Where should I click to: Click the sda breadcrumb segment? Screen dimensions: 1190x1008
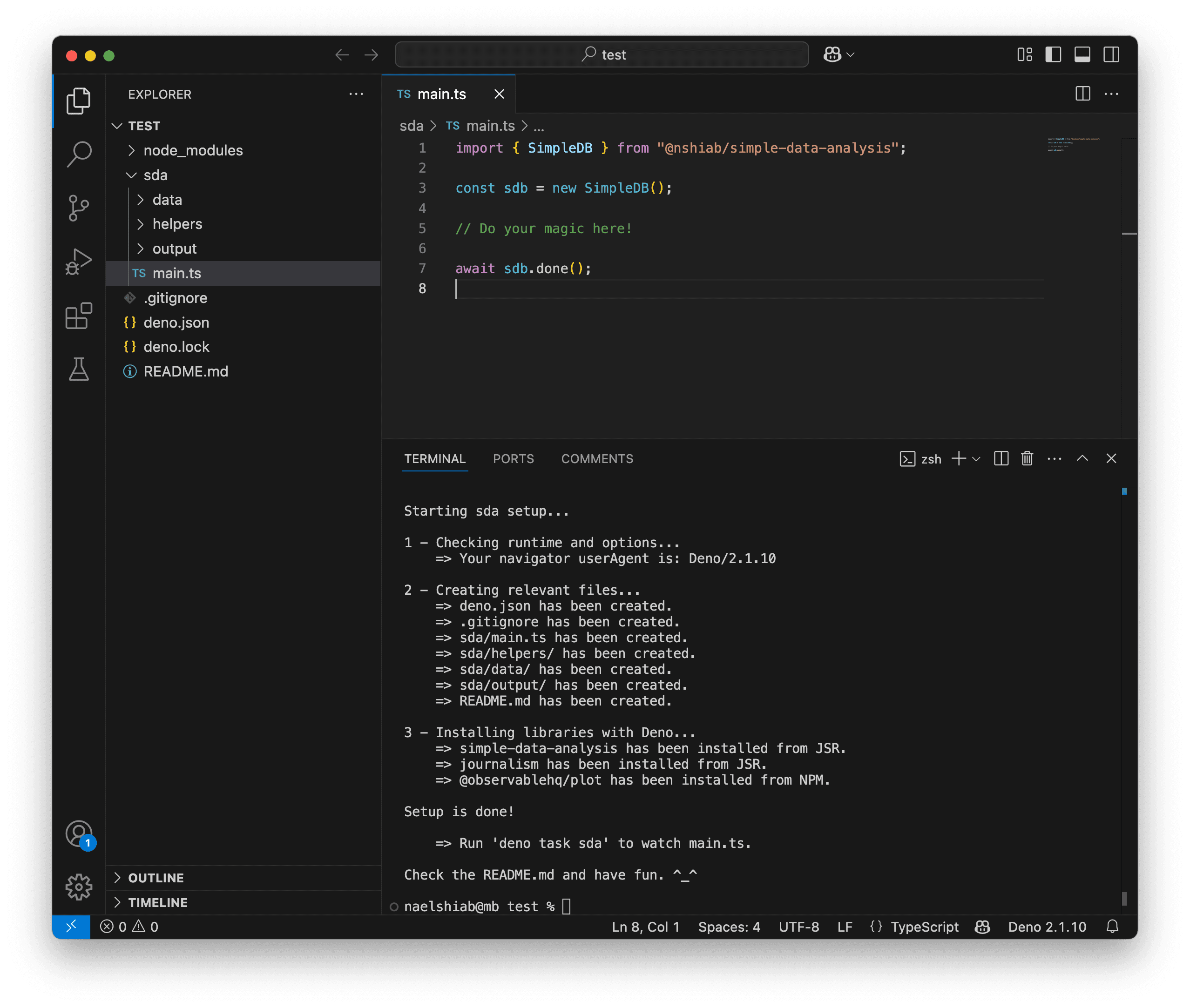(x=412, y=126)
